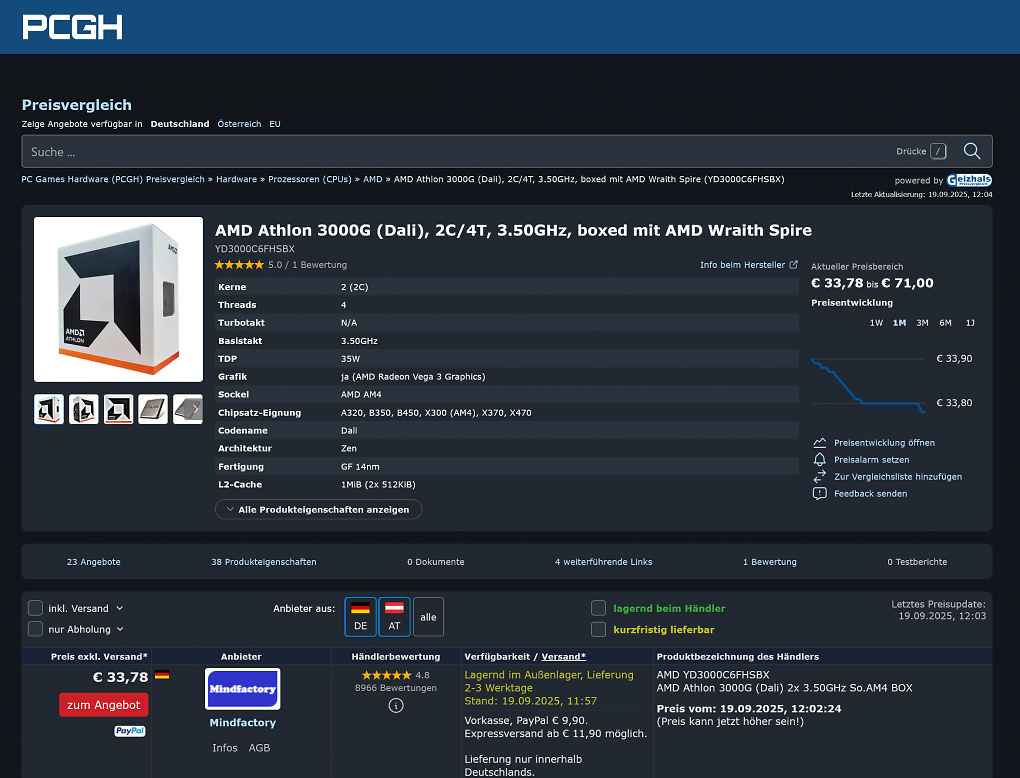Viewport: 1020px width, 778px height.
Task: Select the first product thumbnail
Action: 49,409
